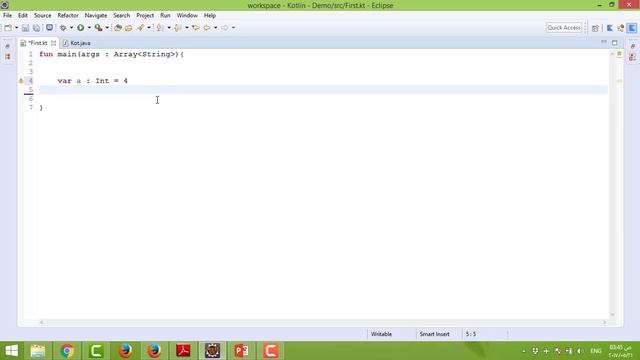The image size is (640, 360).
Task: Click in the Quick Access field
Action: click(564, 27)
